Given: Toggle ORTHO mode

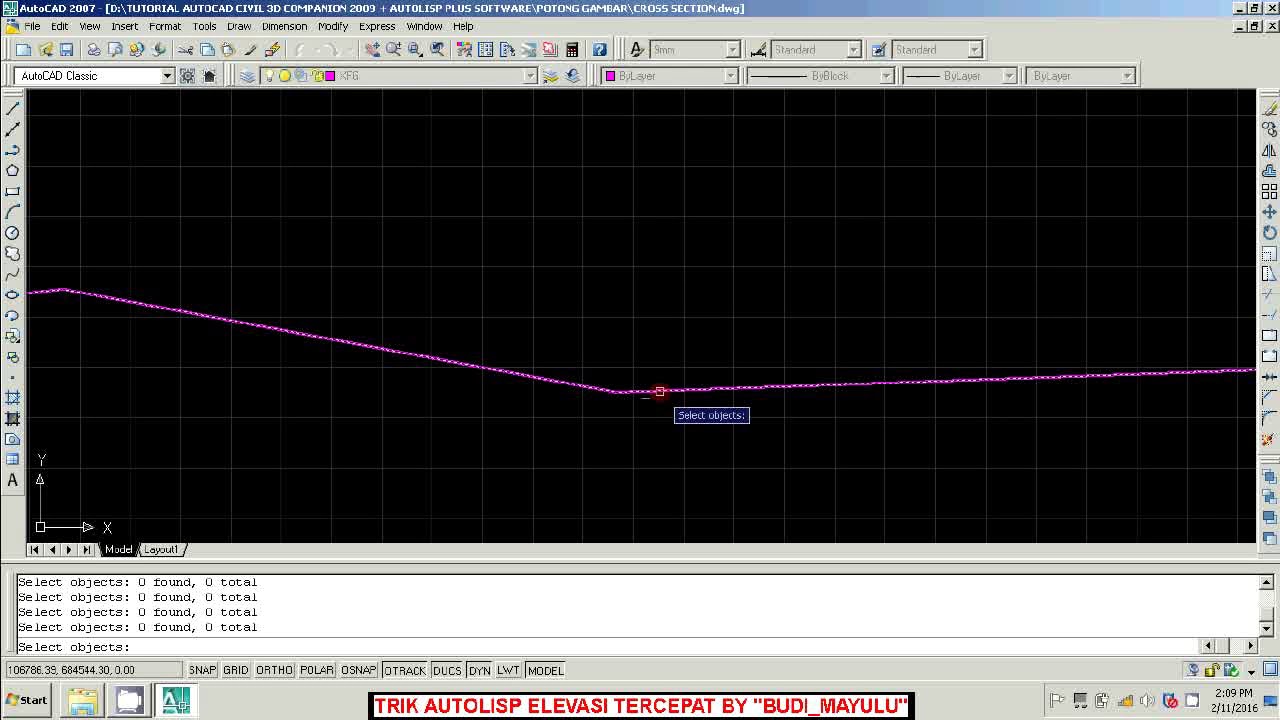Looking at the screenshot, I should [274, 670].
